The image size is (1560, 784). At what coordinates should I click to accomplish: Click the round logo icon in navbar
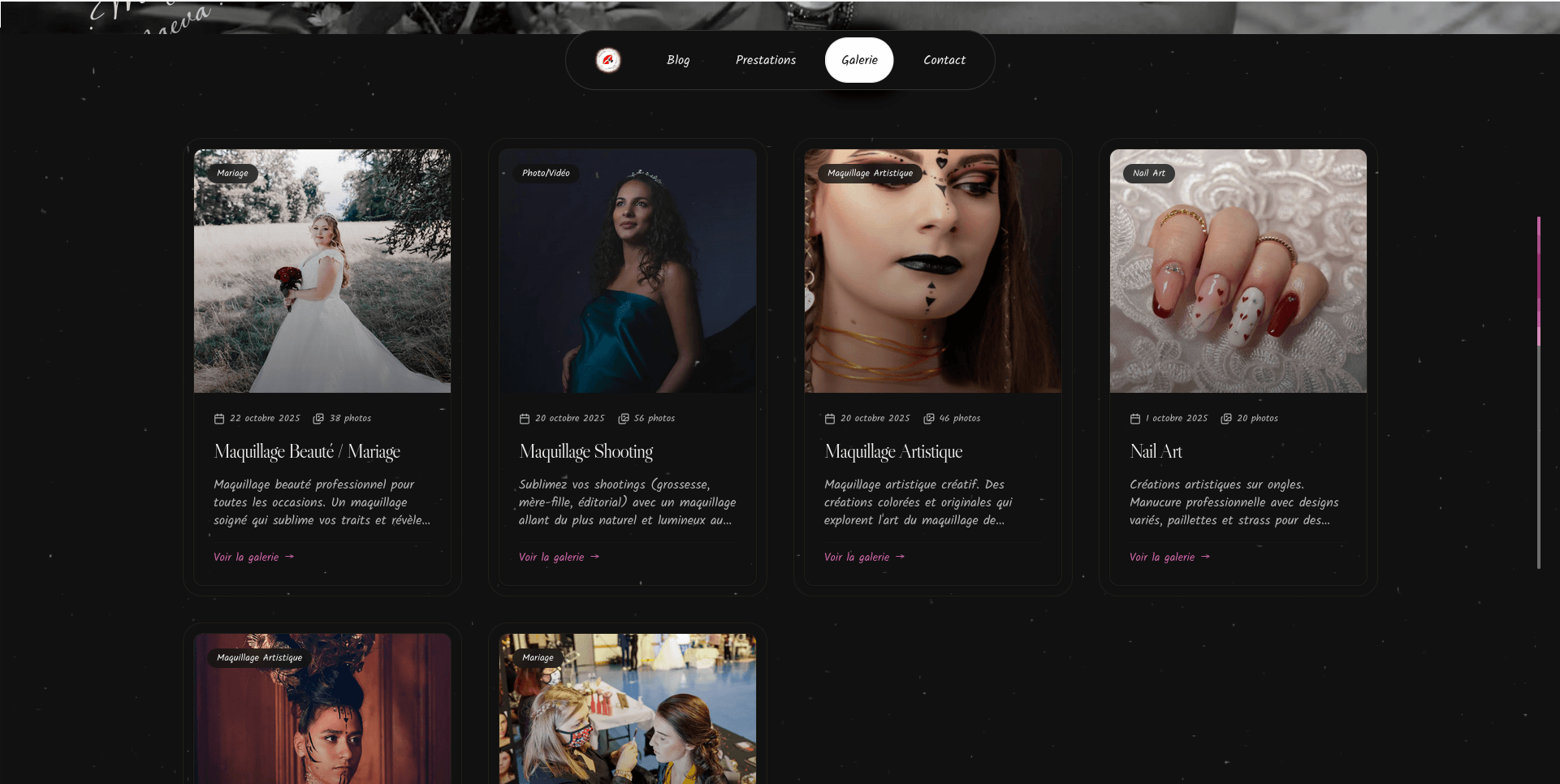pyautogui.click(x=608, y=60)
